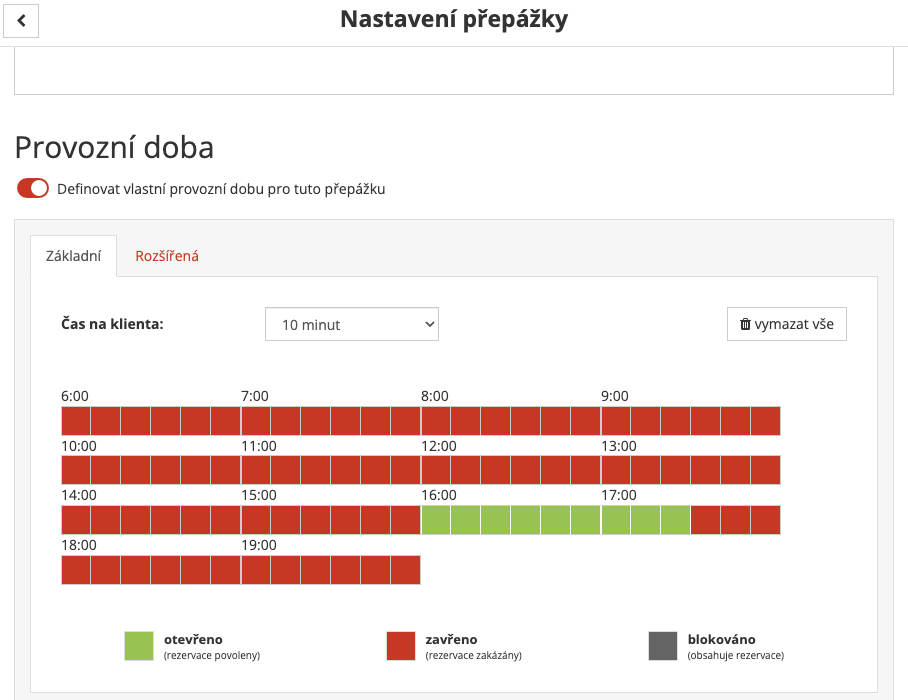Click the 19:00 hour label
908x700 pixels.
coord(259,545)
